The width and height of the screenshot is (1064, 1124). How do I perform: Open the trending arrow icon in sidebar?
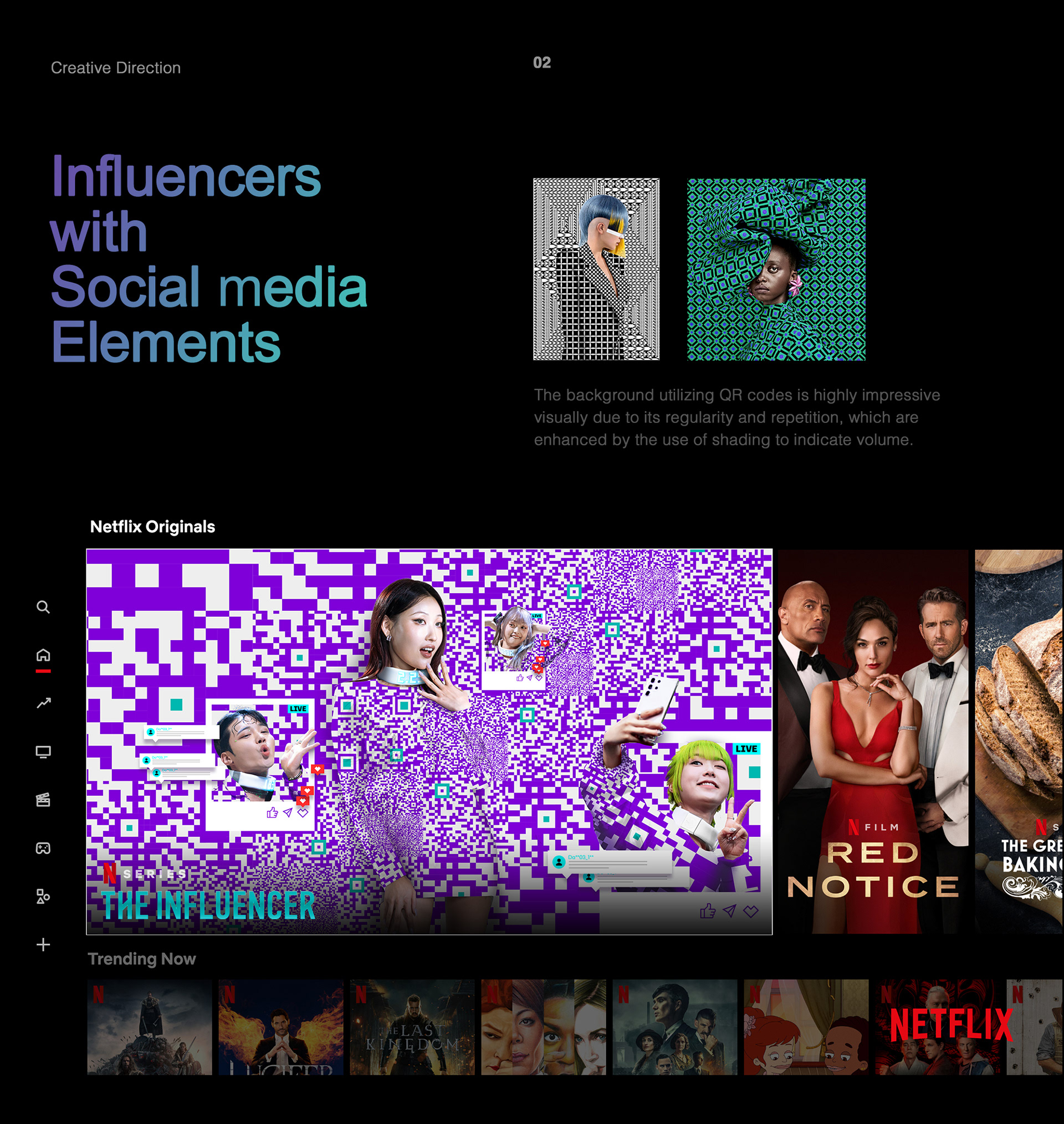click(x=44, y=703)
